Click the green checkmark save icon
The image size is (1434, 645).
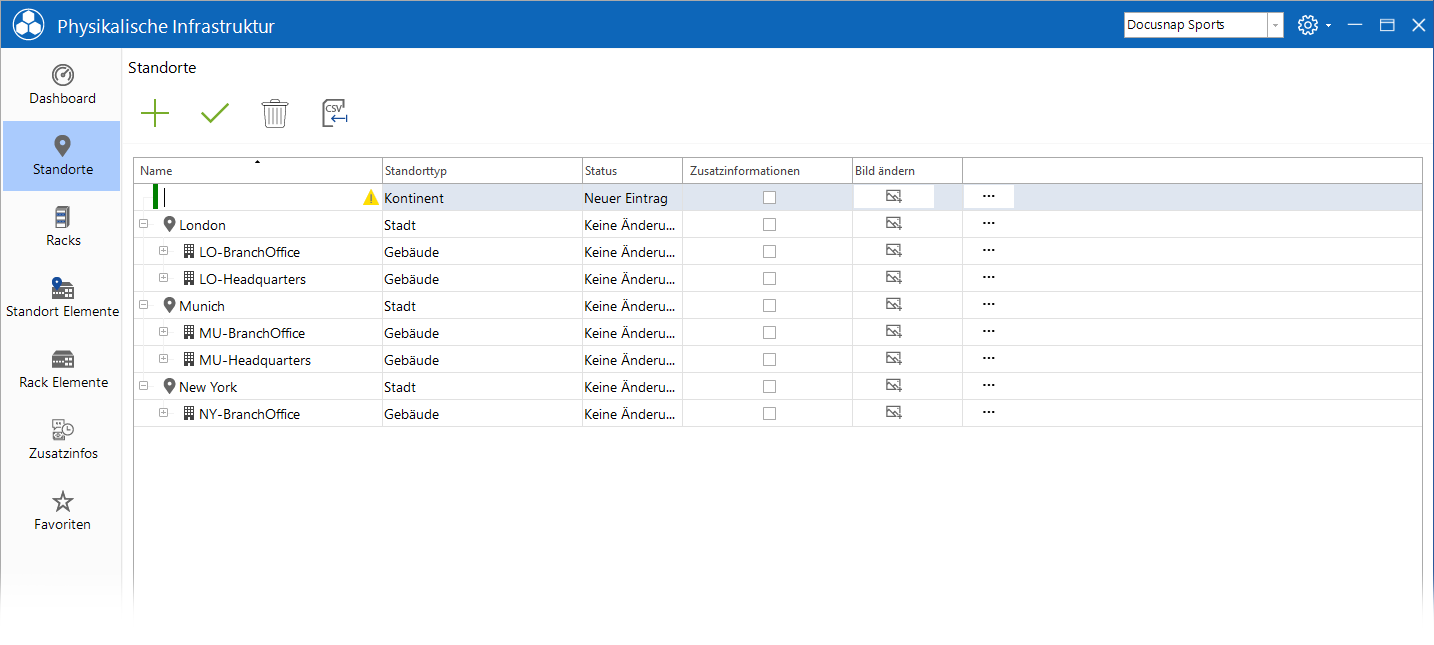pyautogui.click(x=215, y=113)
